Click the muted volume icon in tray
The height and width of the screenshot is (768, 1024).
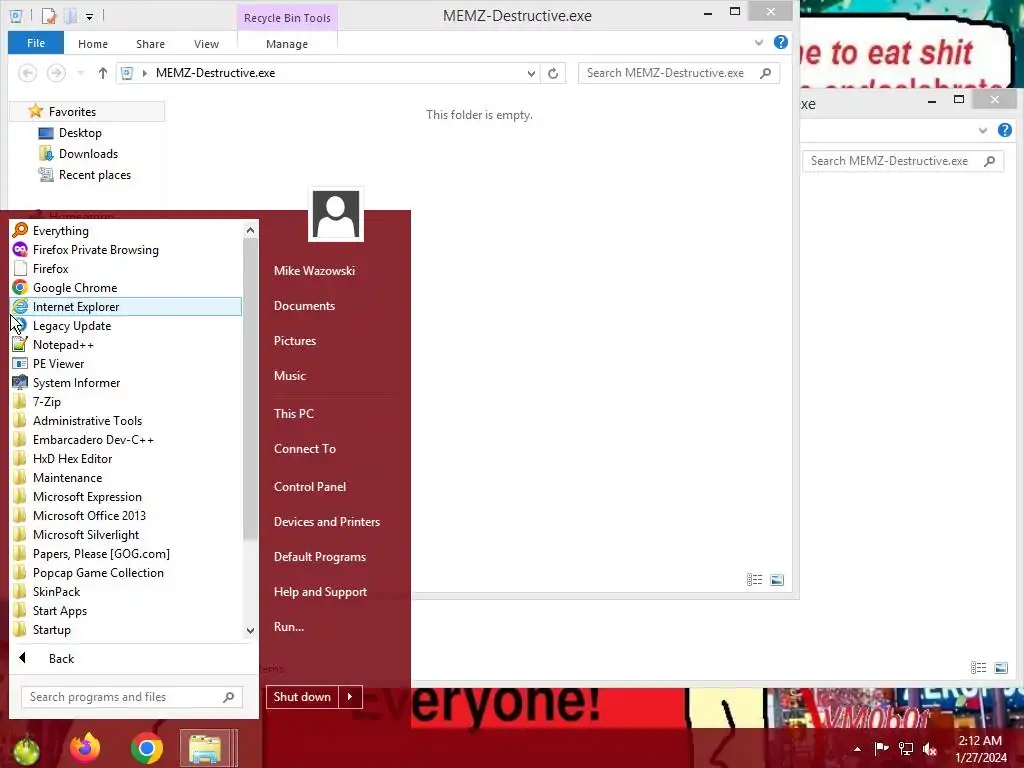pos(929,749)
